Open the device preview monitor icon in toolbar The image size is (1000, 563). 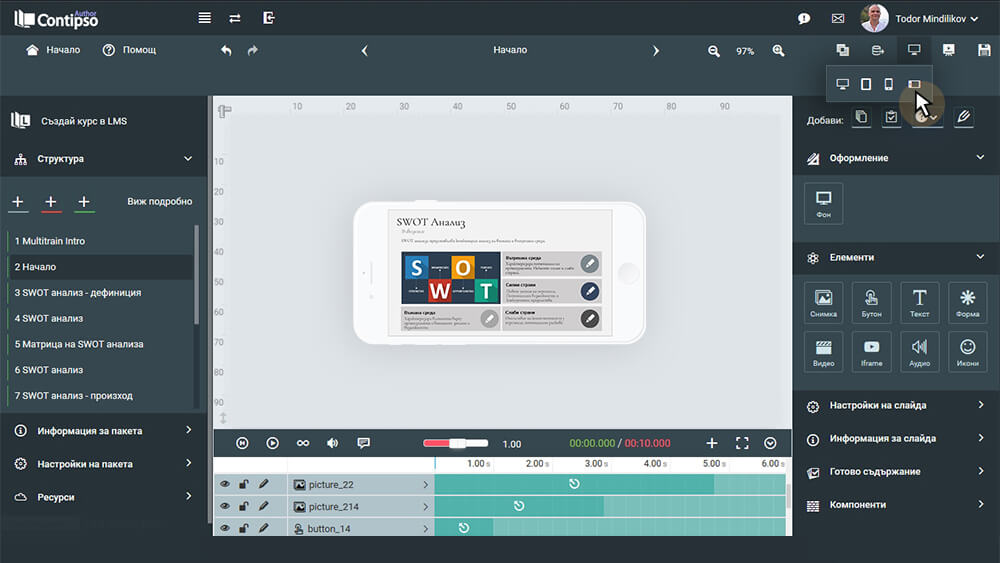[914, 50]
